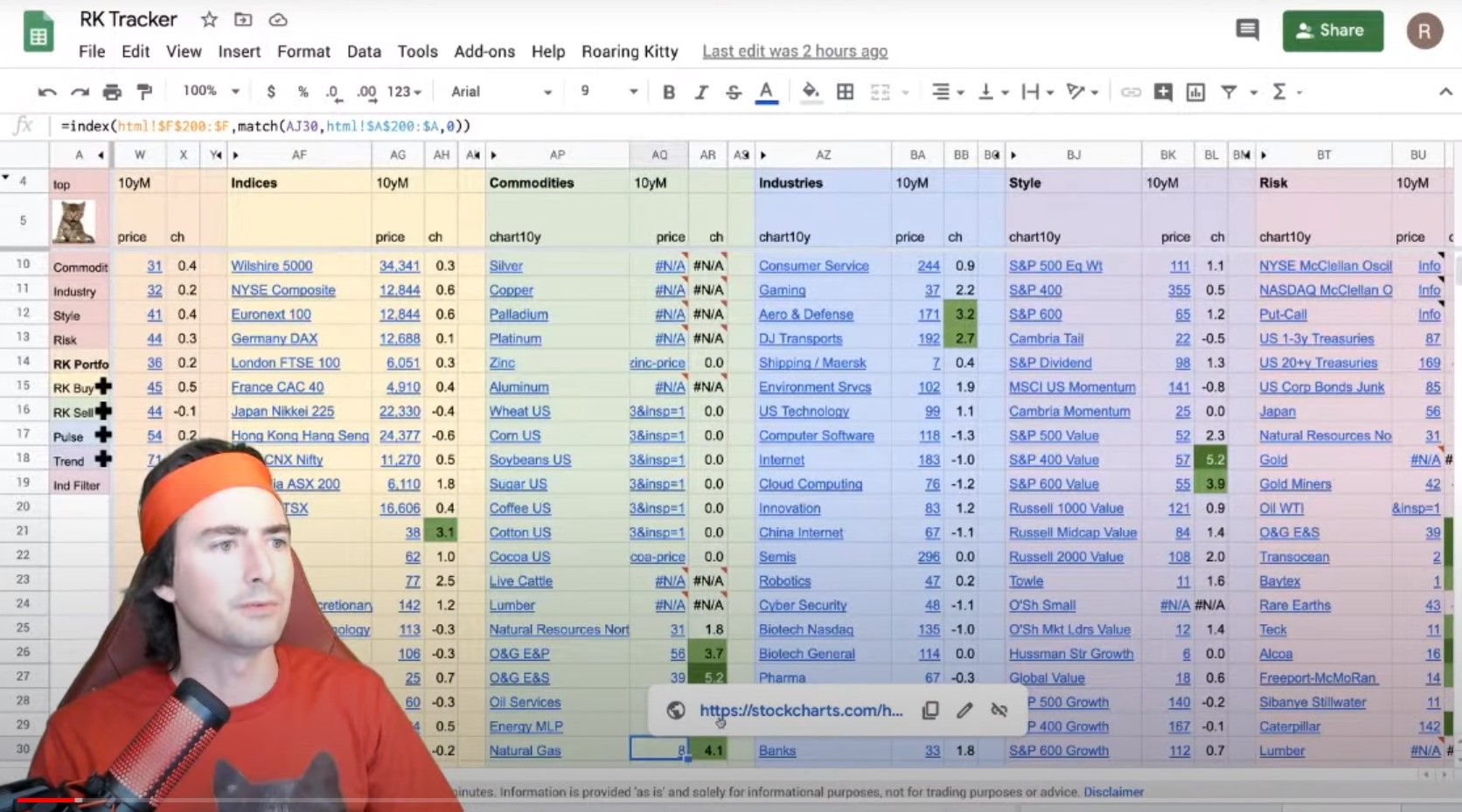This screenshot has height=812, width=1462.
Task: Toggle italic formatting
Action: 701,92
